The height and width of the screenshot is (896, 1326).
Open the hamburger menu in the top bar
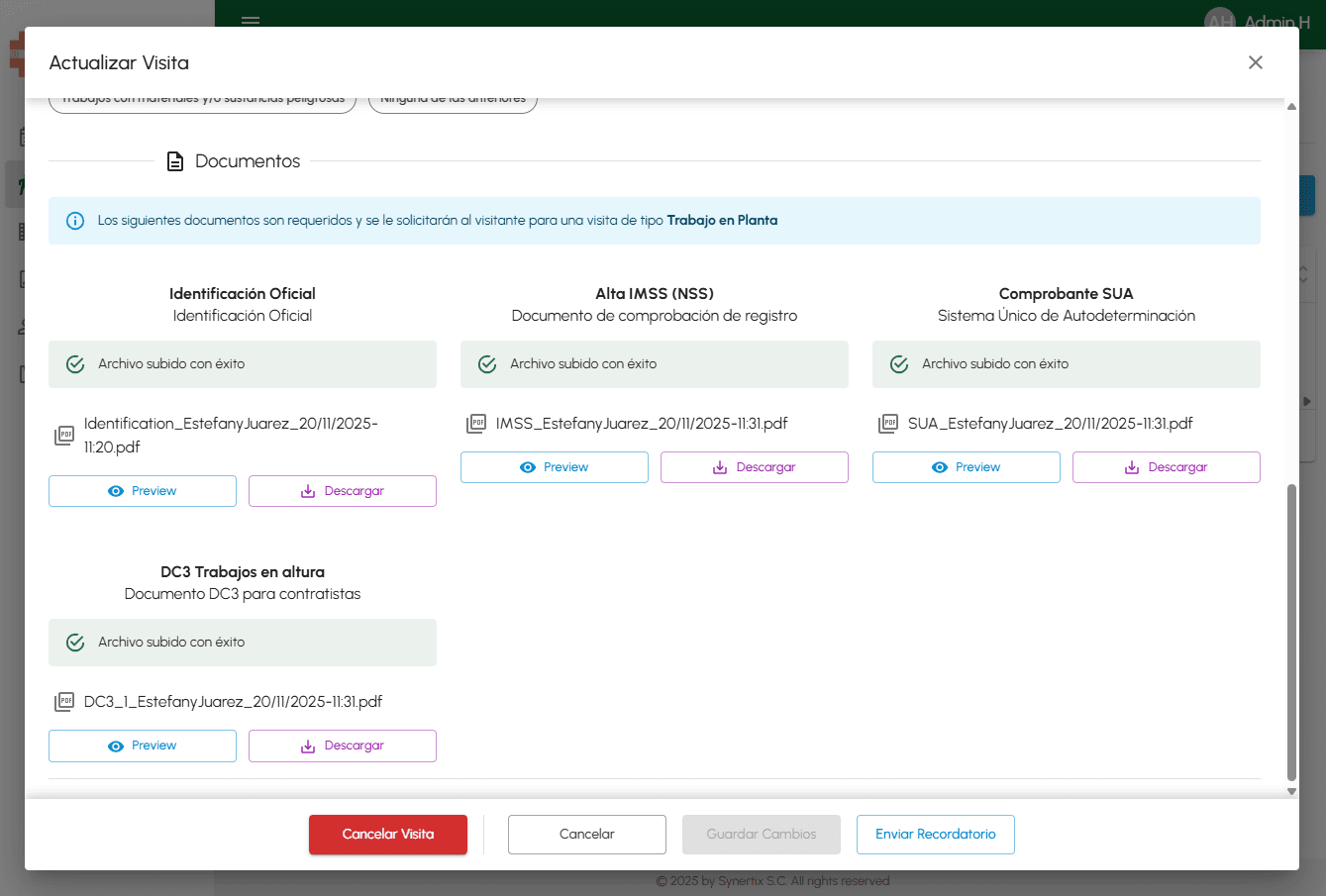click(x=251, y=19)
